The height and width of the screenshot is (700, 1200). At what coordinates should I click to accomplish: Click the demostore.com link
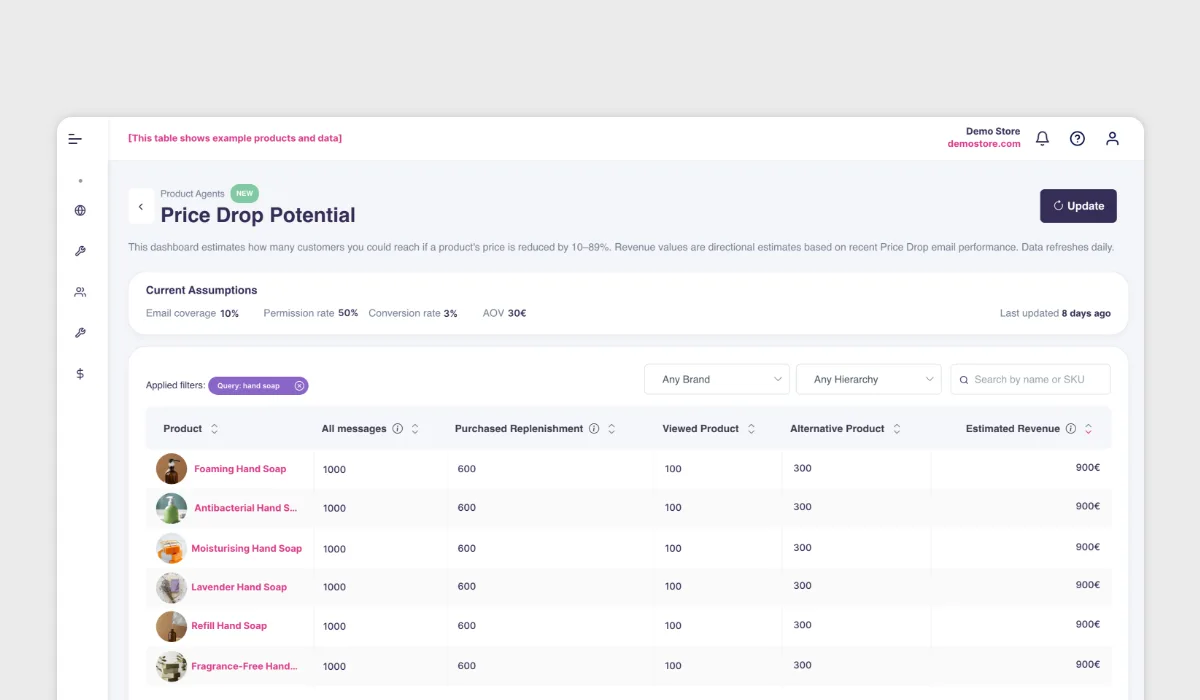pyautogui.click(x=984, y=144)
